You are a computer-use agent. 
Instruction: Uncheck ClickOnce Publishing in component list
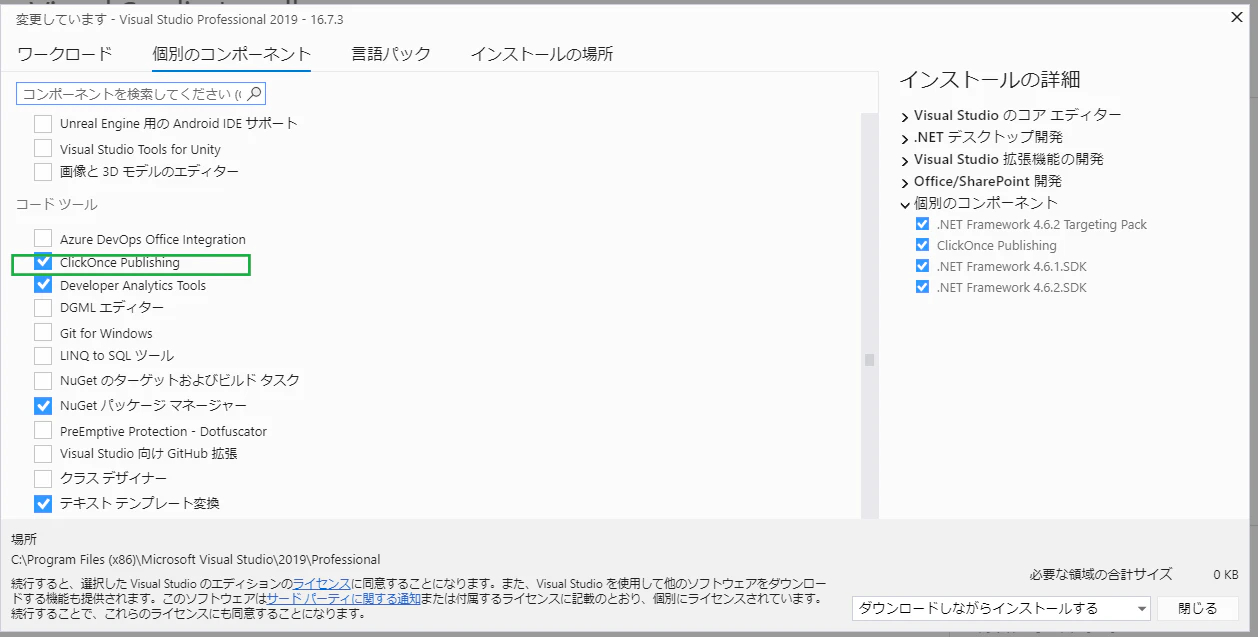(43, 262)
